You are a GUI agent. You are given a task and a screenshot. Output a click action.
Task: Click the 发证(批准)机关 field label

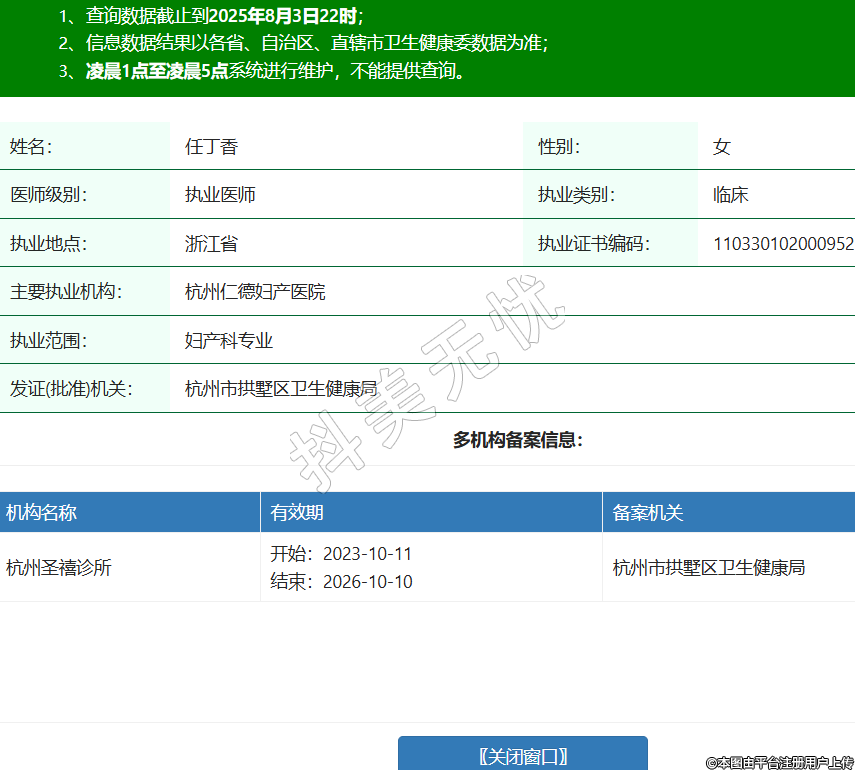click(71, 389)
